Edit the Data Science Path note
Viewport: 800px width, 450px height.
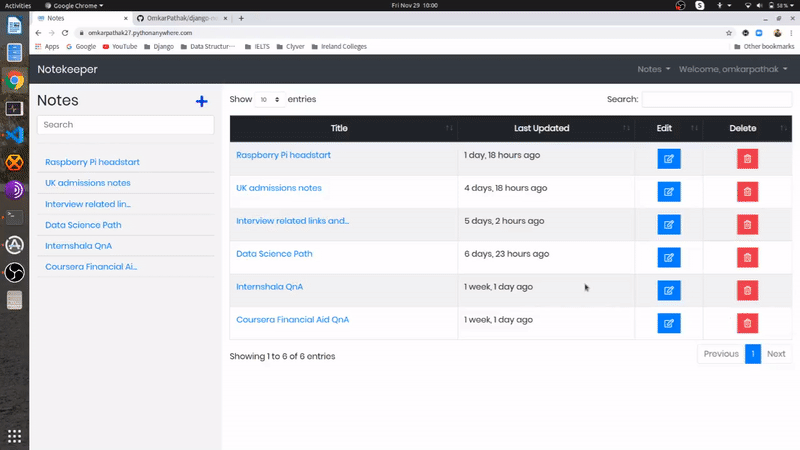[x=668, y=258]
